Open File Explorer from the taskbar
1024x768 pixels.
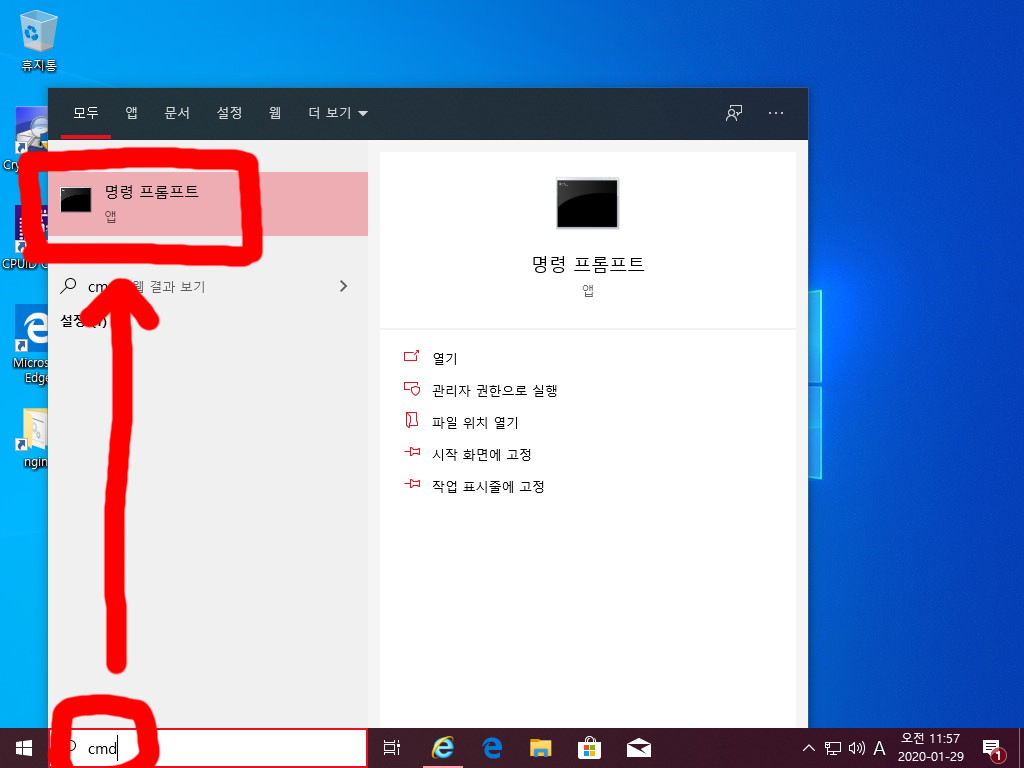pyautogui.click(x=541, y=748)
